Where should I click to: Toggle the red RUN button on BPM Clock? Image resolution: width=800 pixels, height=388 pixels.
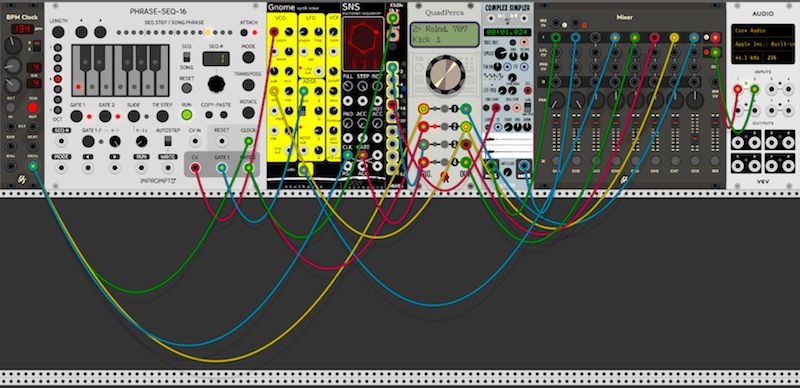pyautogui.click(x=32, y=107)
